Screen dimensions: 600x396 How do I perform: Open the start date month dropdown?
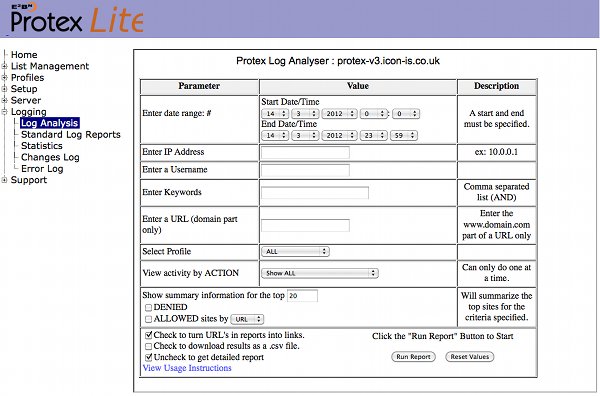(x=305, y=114)
